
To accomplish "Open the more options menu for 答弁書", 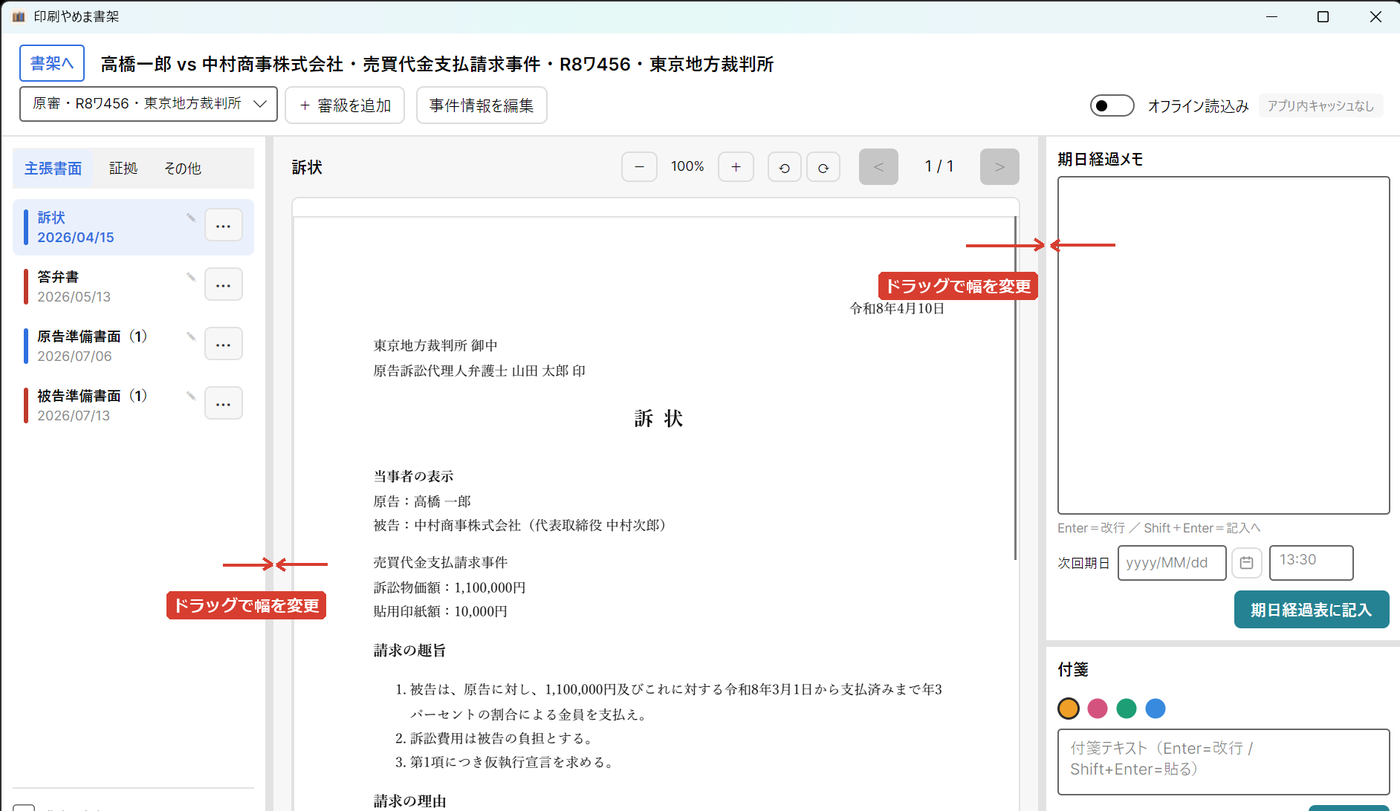I will pyautogui.click(x=223, y=285).
